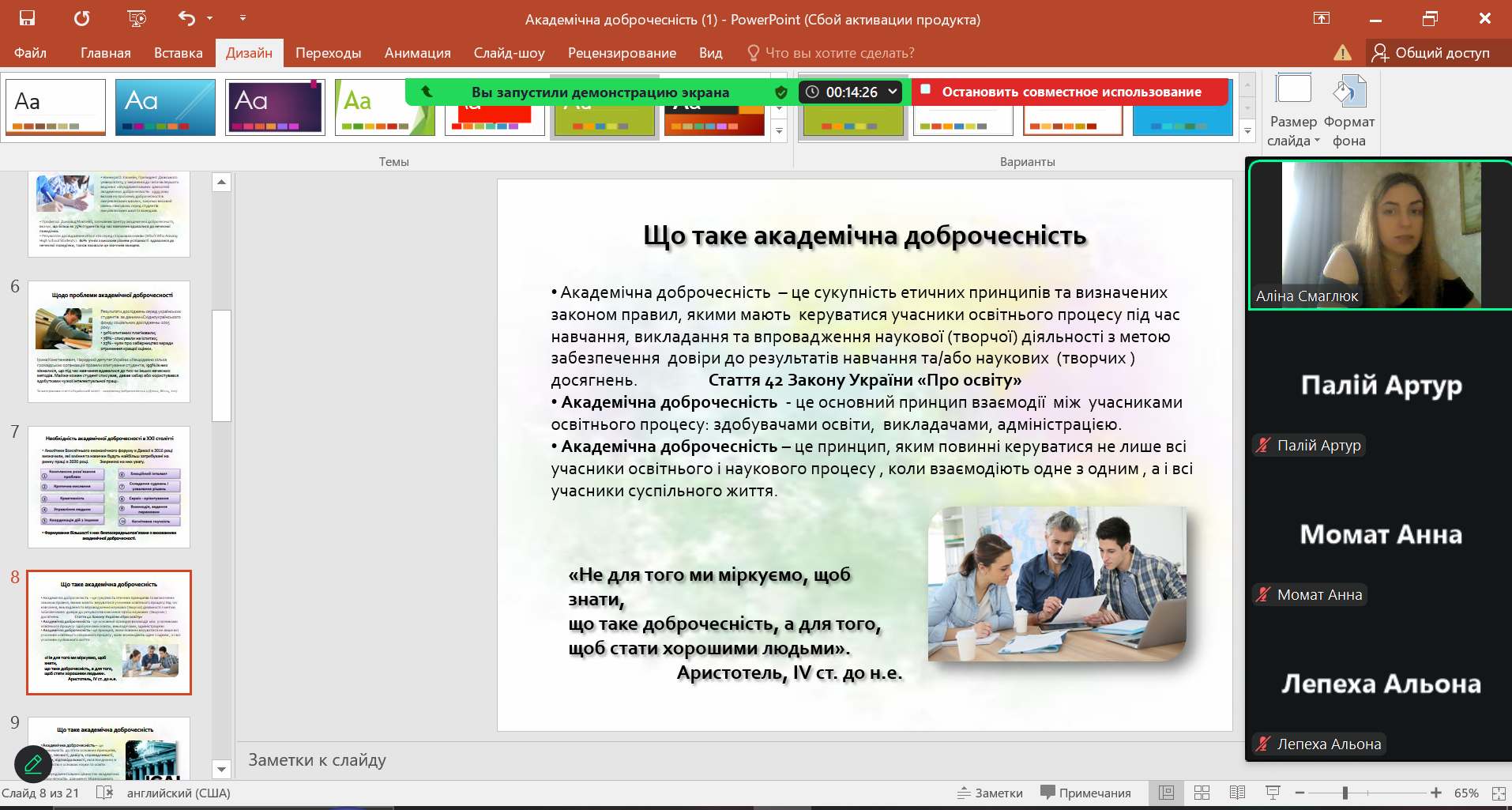Image resolution: width=1512 pixels, height=810 pixels.
Task: Expand the screen share timer dropdown
Action: coord(893,92)
